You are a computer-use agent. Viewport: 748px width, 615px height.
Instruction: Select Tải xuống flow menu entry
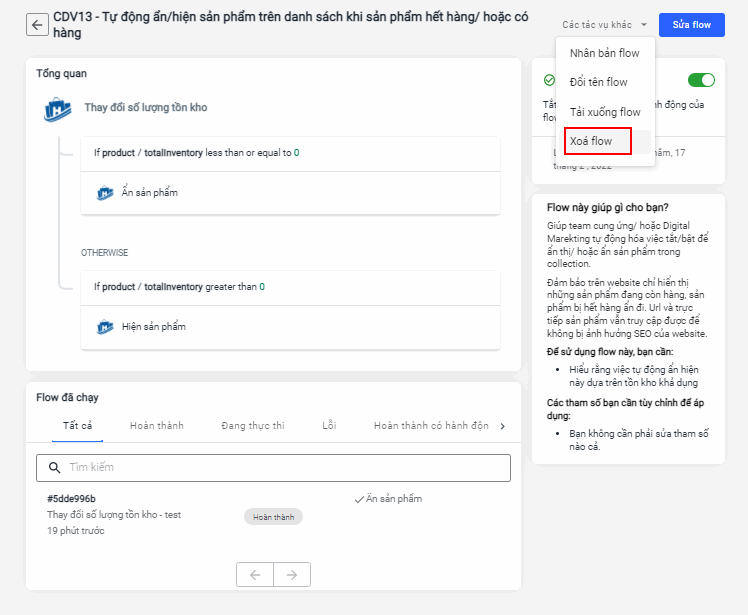[x=604, y=112]
